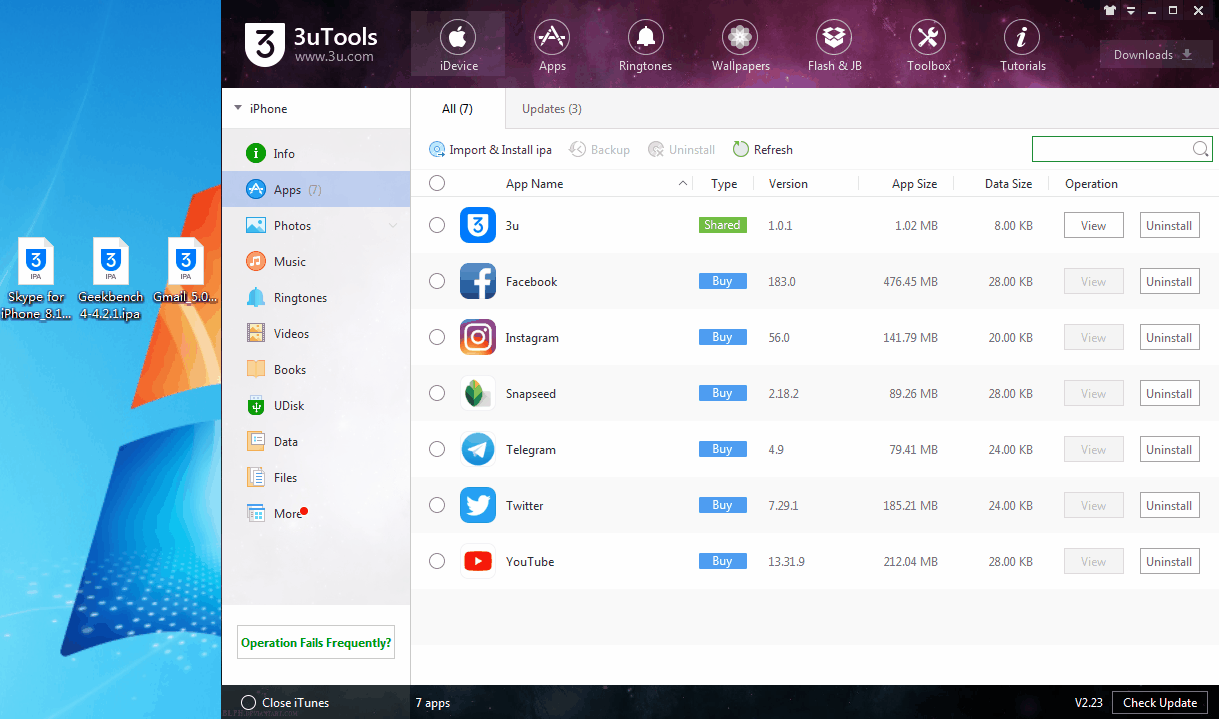Screen dimensions: 1219x719
Task: Sort by the Version column
Action: (x=788, y=184)
